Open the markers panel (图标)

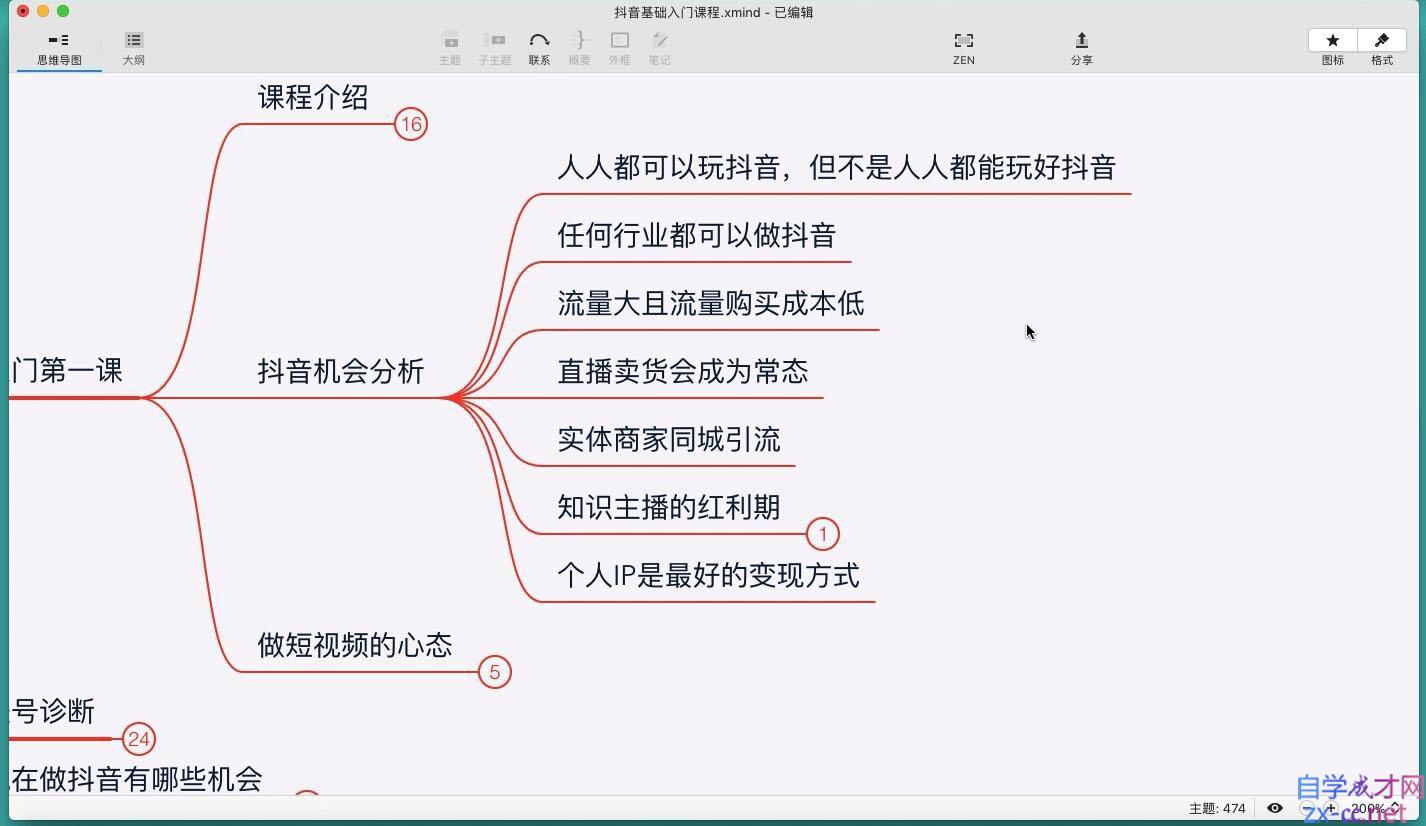tap(1333, 40)
